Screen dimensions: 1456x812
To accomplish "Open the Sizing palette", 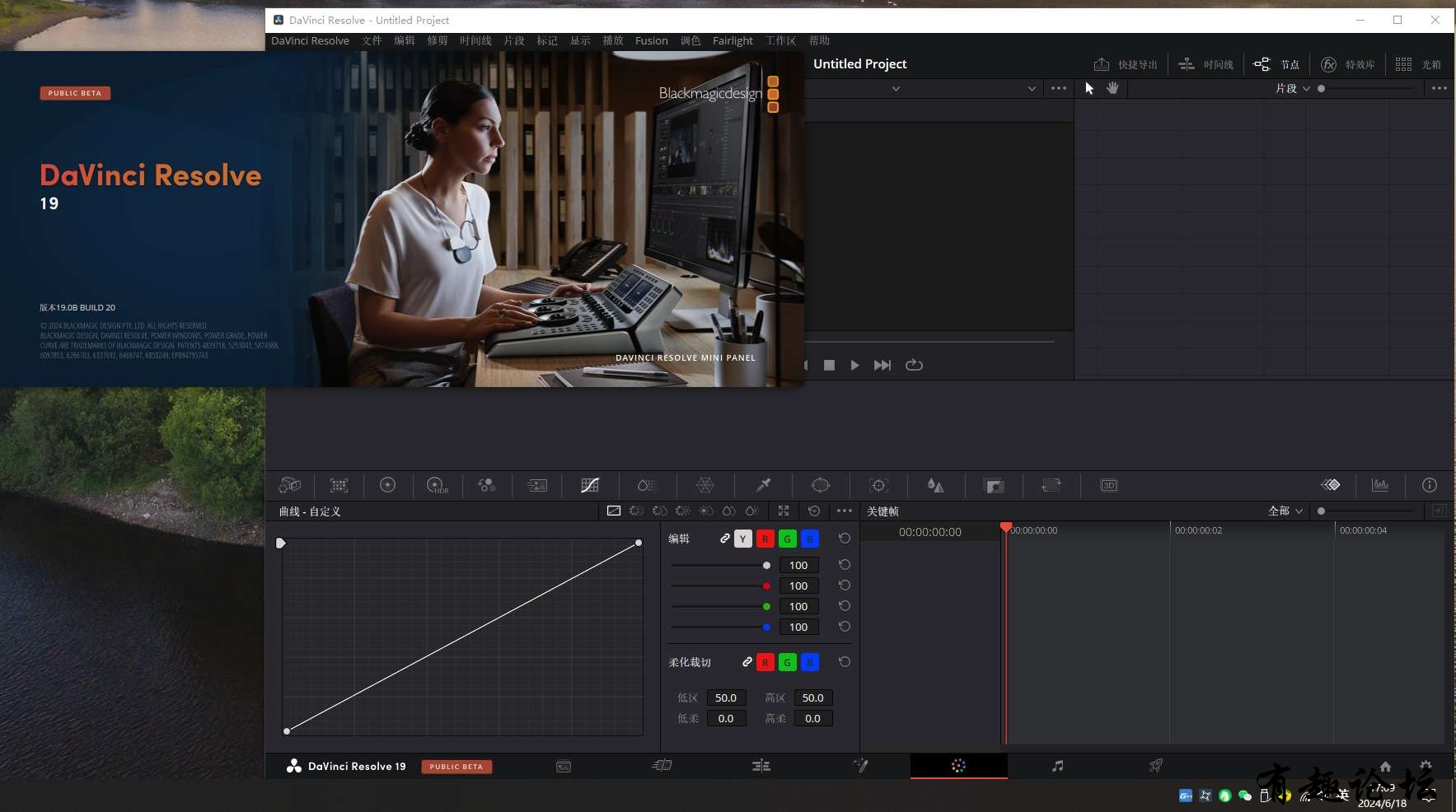I will [1051, 485].
